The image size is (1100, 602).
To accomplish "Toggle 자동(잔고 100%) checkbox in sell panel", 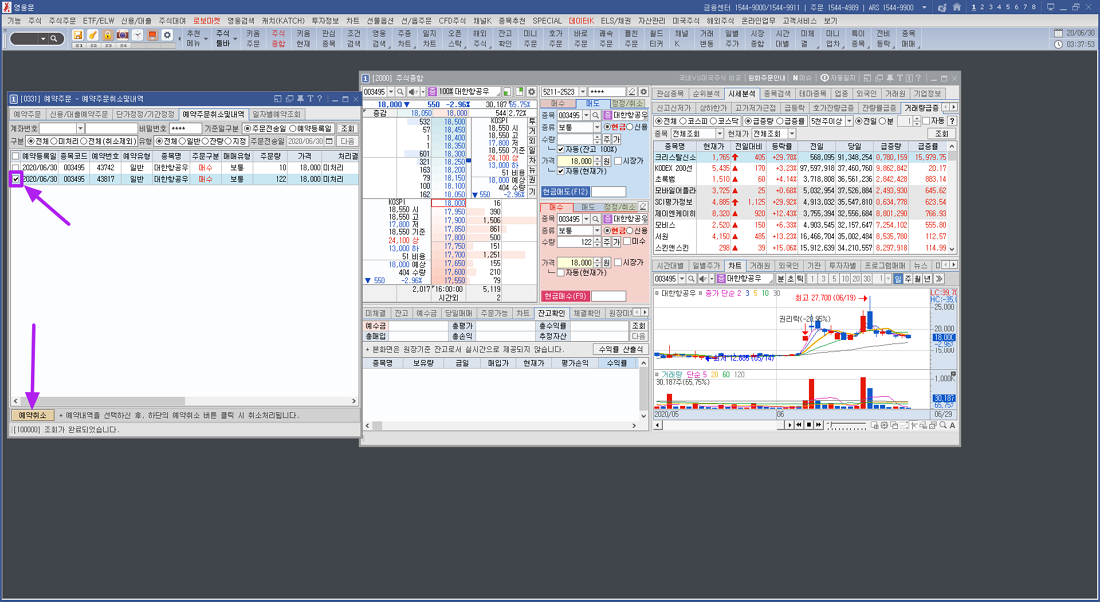I will (x=561, y=149).
